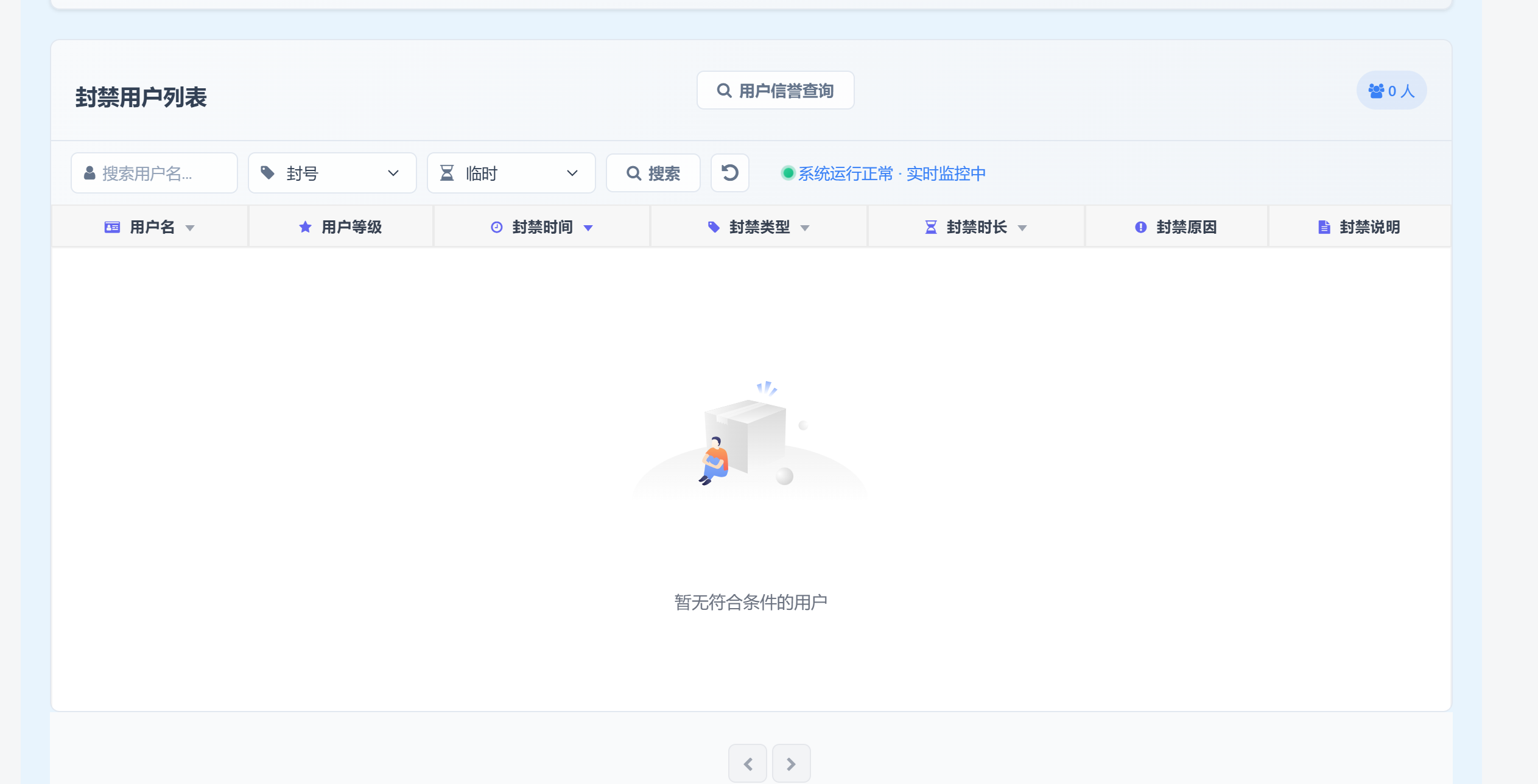The height and width of the screenshot is (784, 1538).
Task: Click the empty-state box illustration
Action: [x=750, y=441]
